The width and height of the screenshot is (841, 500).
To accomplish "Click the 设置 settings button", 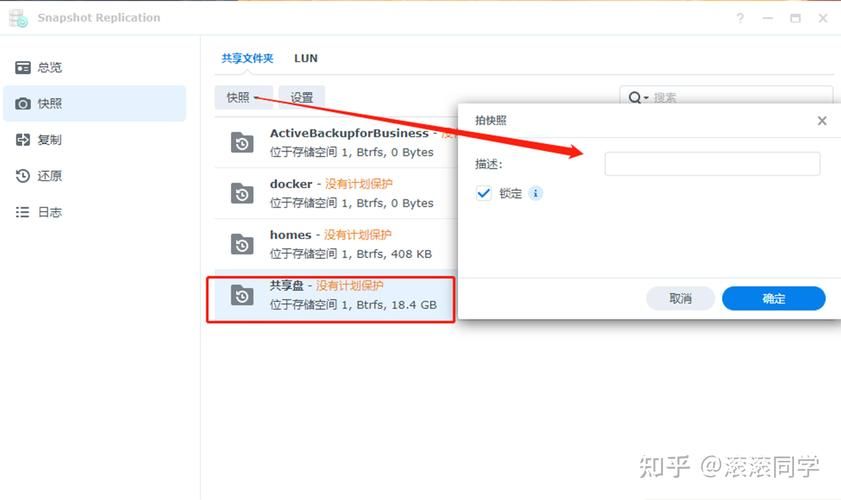I will tap(301, 97).
